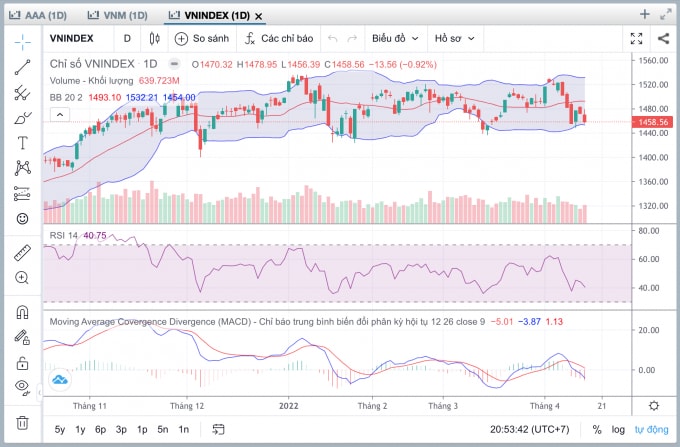Expand the chart panel with arrows icon
680x447 pixels.
tap(666, 14)
